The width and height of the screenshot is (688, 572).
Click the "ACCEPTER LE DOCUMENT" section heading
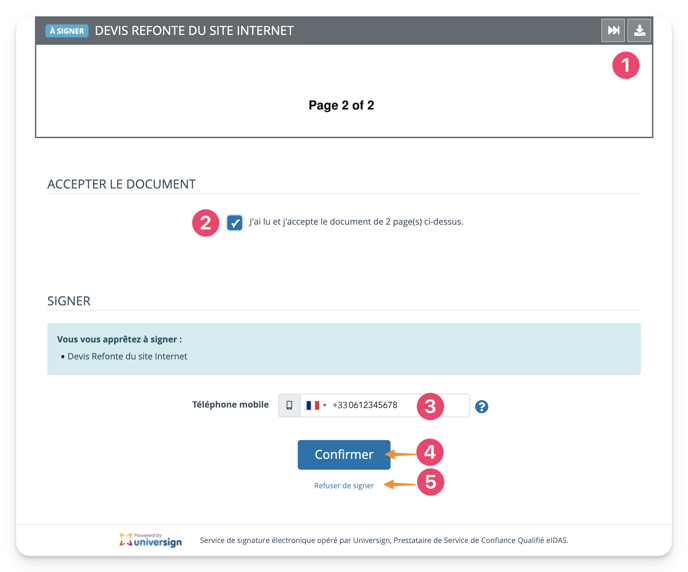pyautogui.click(x=121, y=184)
